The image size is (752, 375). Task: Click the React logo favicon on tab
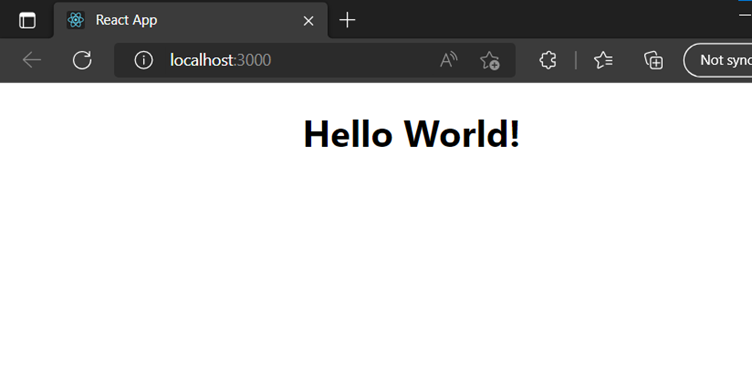(76, 20)
